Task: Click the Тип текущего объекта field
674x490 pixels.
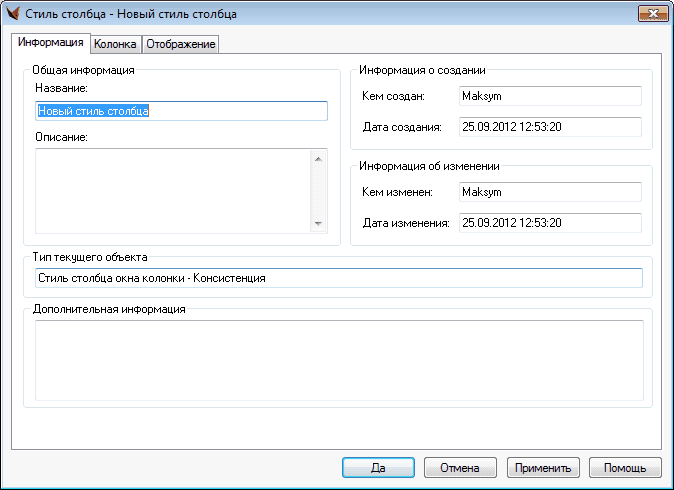Action: coord(338,278)
